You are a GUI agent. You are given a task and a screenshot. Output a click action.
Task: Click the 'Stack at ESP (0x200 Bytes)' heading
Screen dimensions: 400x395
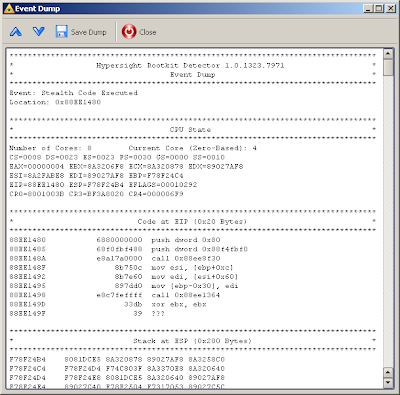(192, 341)
